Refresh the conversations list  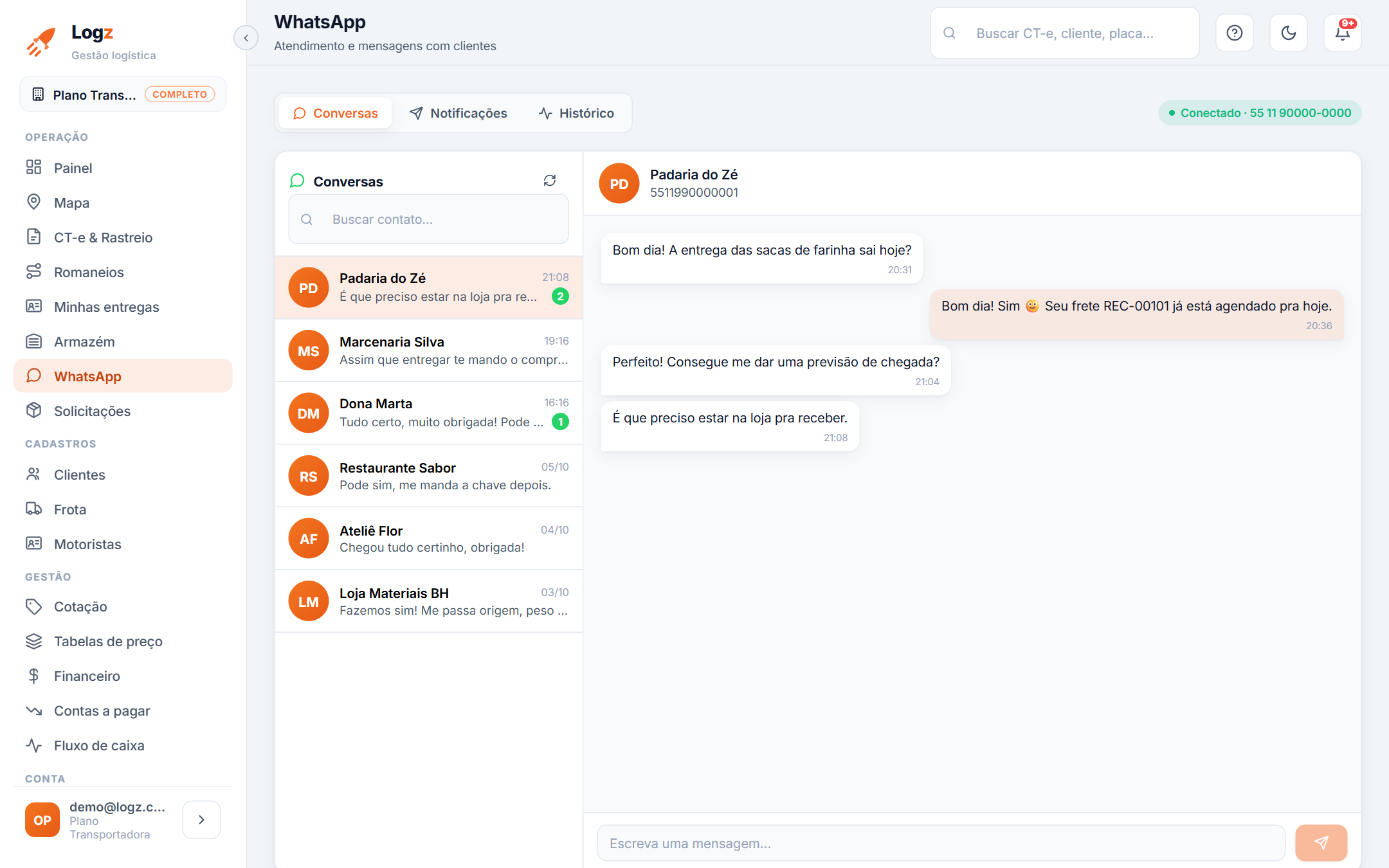tap(550, 181)
